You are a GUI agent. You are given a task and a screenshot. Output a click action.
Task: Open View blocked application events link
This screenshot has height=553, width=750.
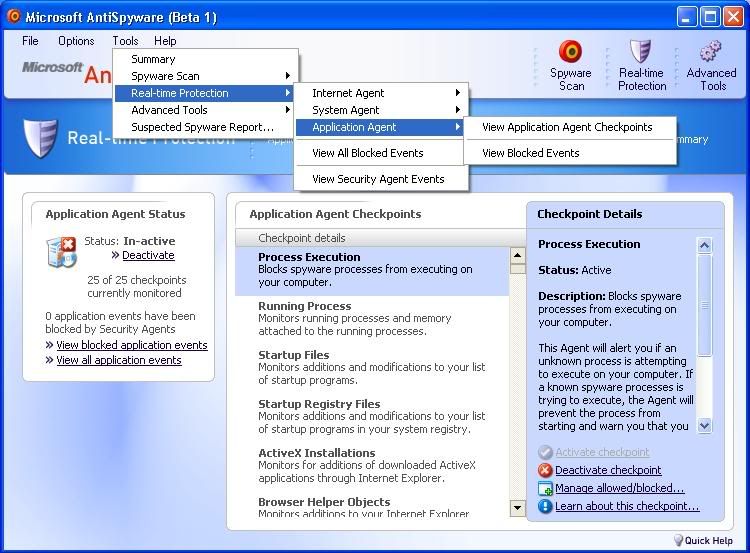[x=132, y=345]
